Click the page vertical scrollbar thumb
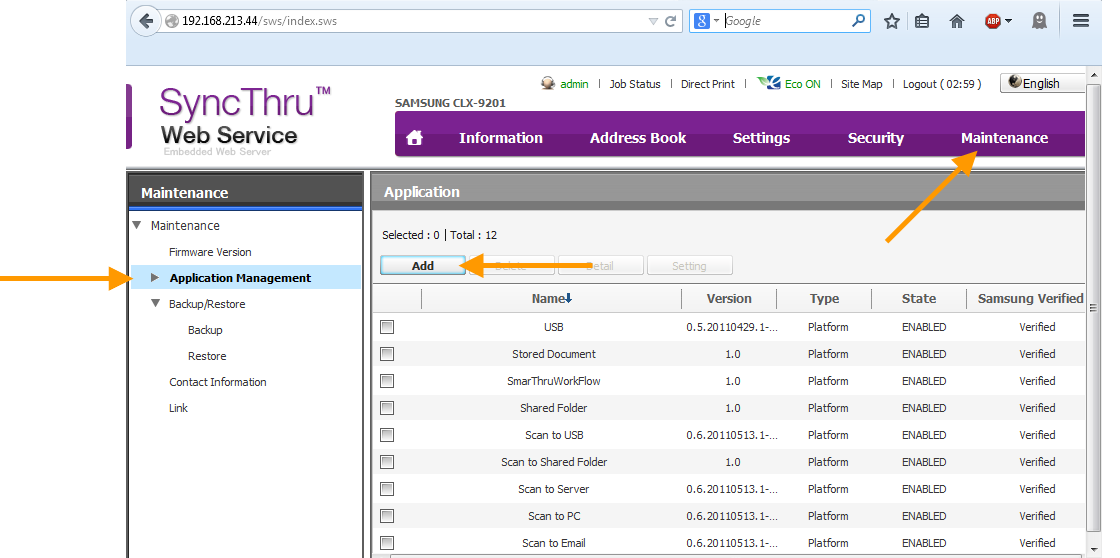 (x=1093, y=307)
